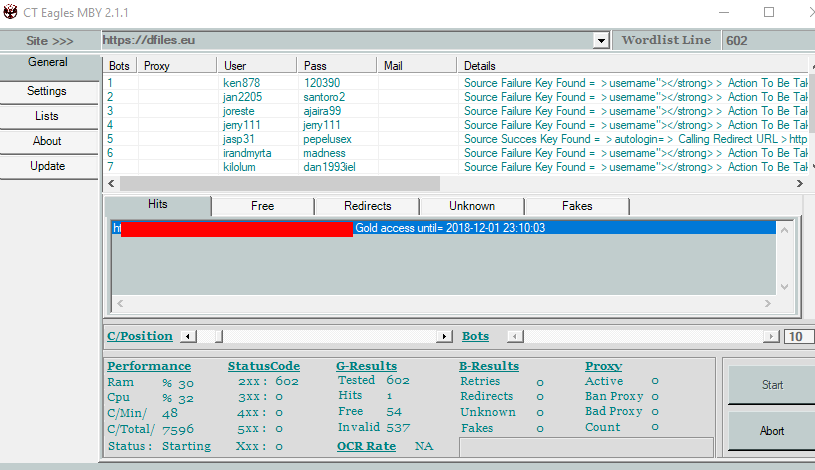Click the Bots slider label link
This screenshot has width=815, height=470.
click(x=476, y=336)
